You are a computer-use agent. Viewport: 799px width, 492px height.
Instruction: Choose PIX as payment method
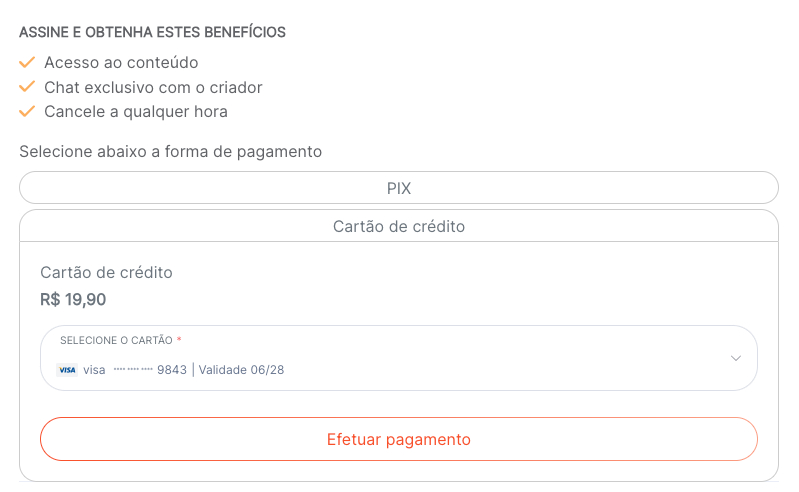[399, 188]
